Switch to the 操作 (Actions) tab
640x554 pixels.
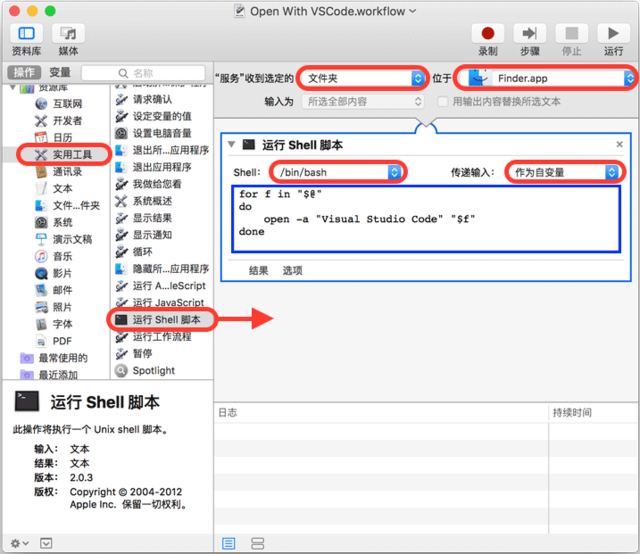pyautogui.click(x=24, y=72)
